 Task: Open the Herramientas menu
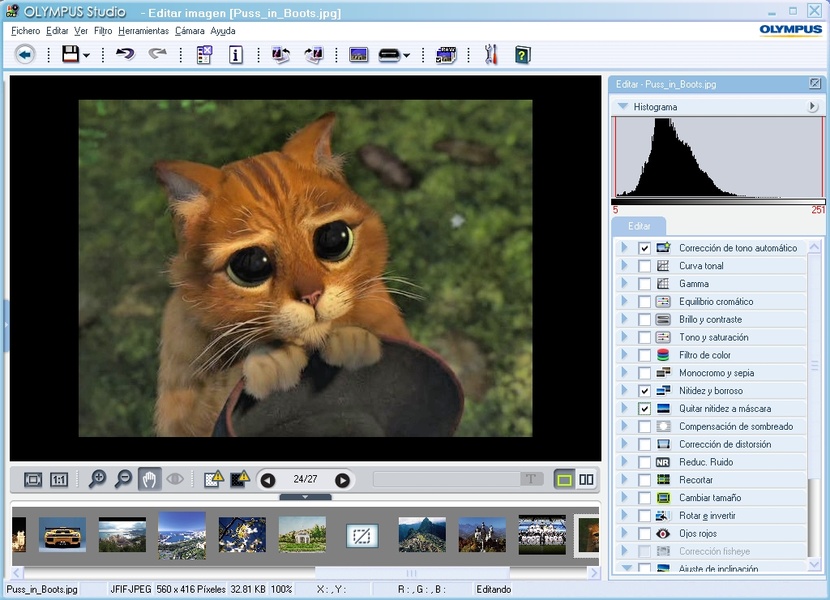[x=143, y=31]
